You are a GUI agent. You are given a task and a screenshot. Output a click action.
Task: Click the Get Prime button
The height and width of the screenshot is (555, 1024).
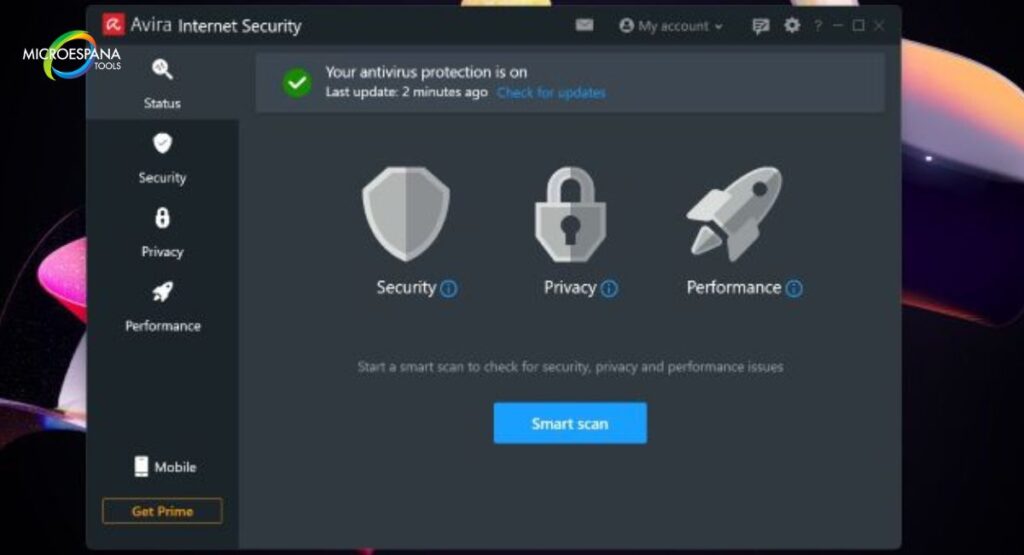coord(162,511)
